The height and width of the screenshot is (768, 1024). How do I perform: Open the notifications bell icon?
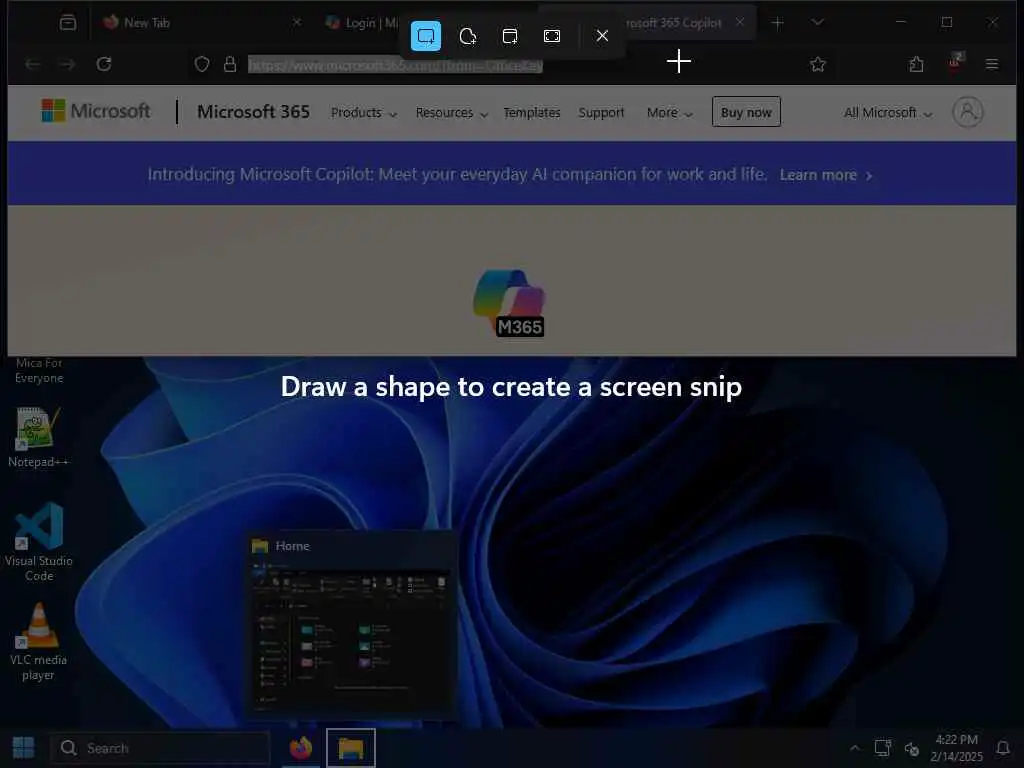[1003, 748]
